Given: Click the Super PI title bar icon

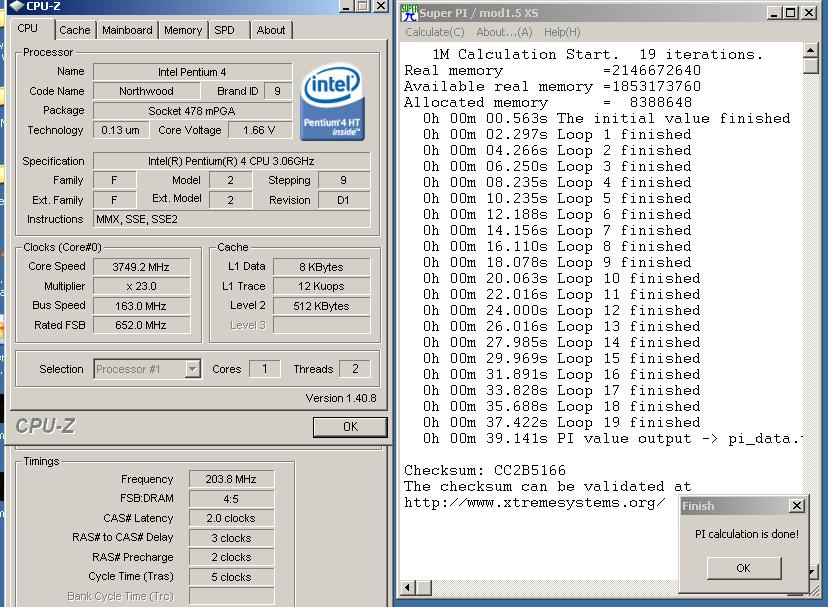Looking at the screenshot, I should tap(409, 12).
